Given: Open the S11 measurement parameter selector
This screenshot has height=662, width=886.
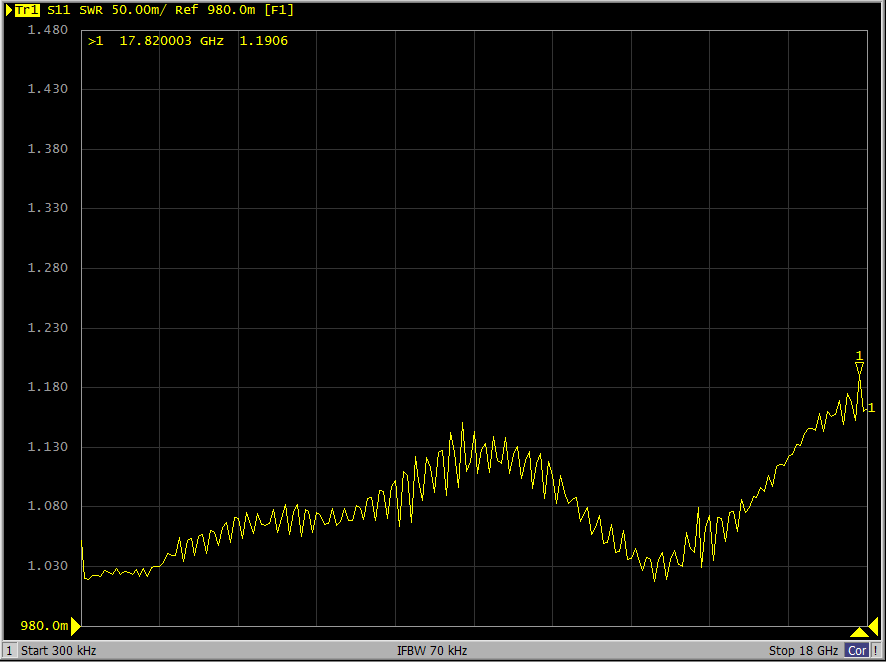Looking at the screenshot, I should (x=59, y=10).
